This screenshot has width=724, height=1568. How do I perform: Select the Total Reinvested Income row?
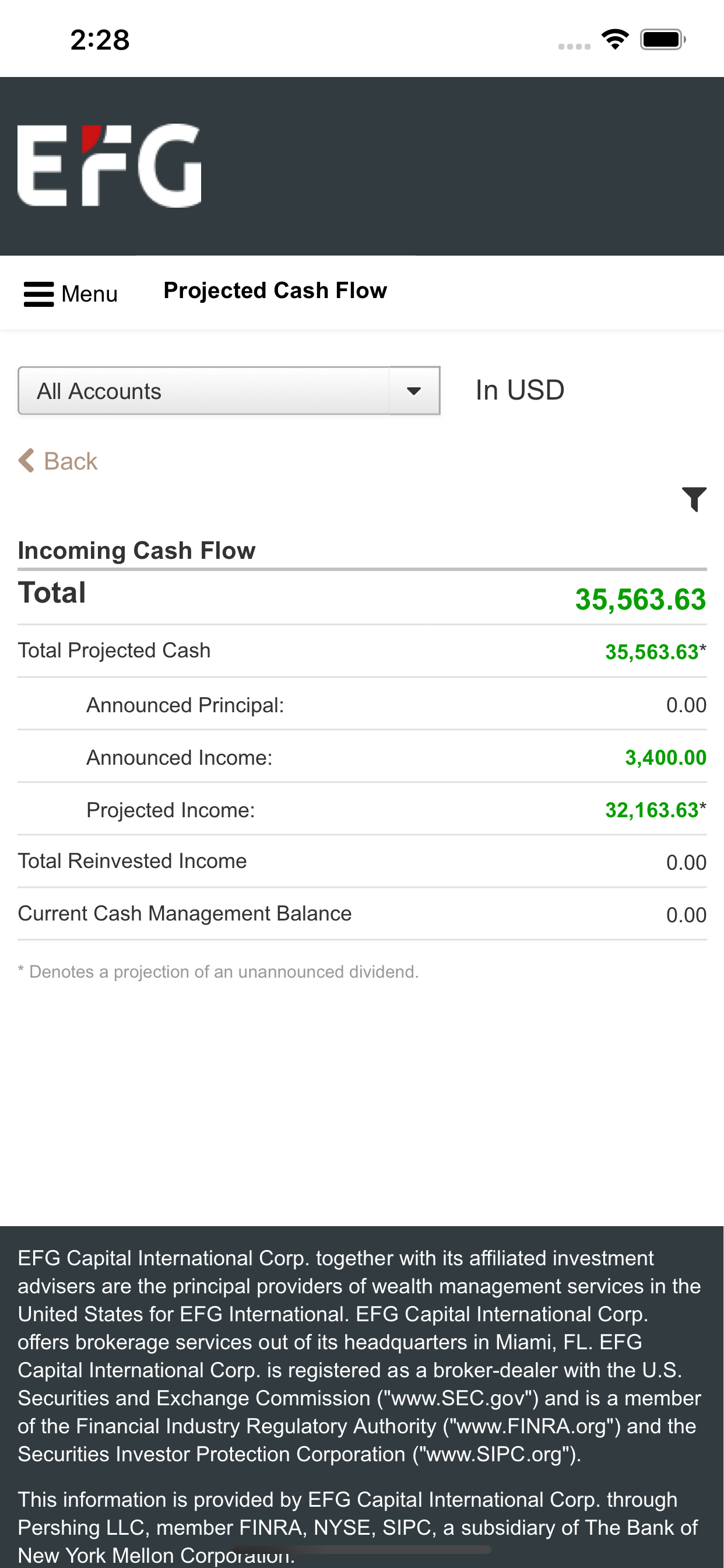tap(362, 862)
